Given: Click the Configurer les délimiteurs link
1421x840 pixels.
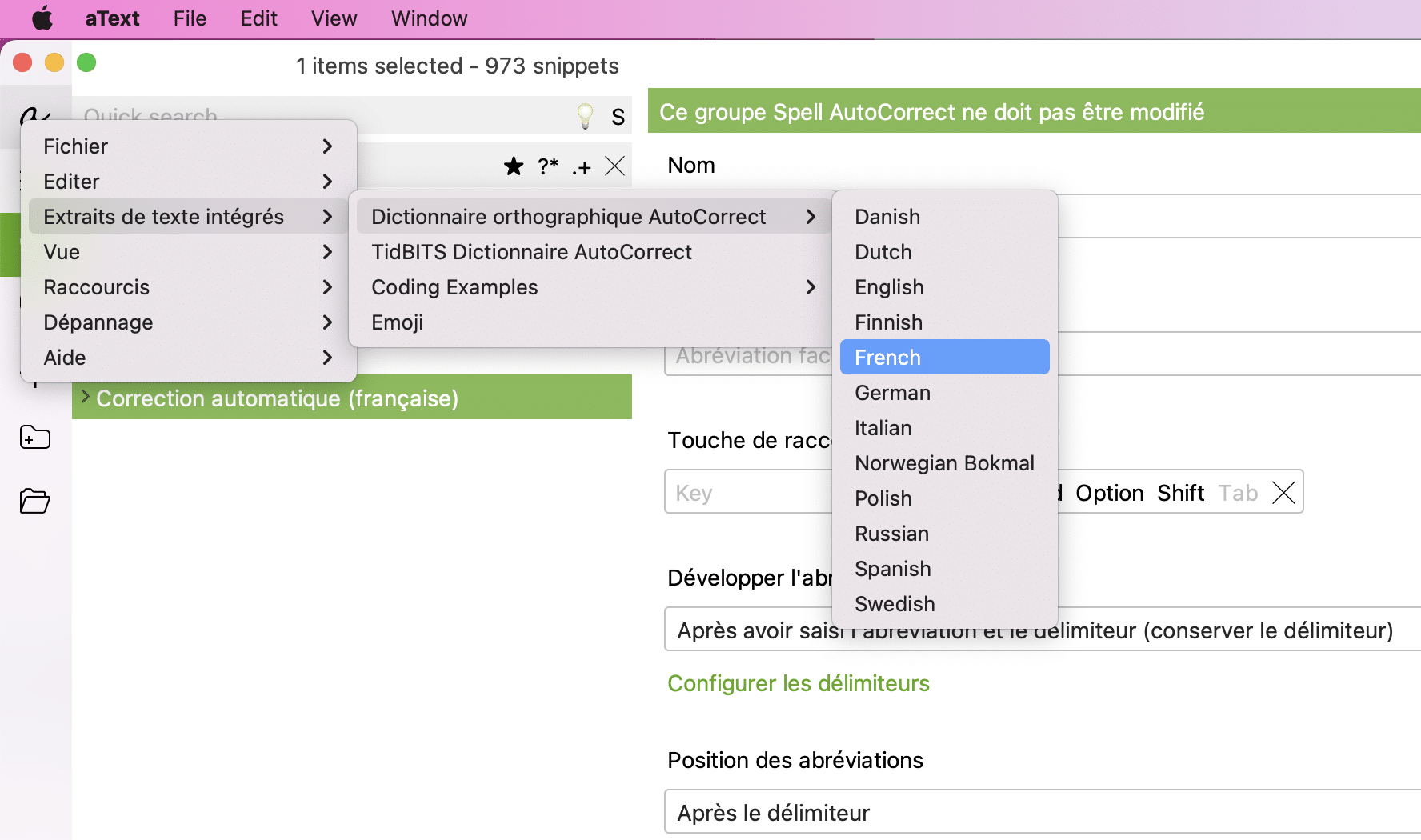Looking at the screenshot, I should [x=799, y=683].
